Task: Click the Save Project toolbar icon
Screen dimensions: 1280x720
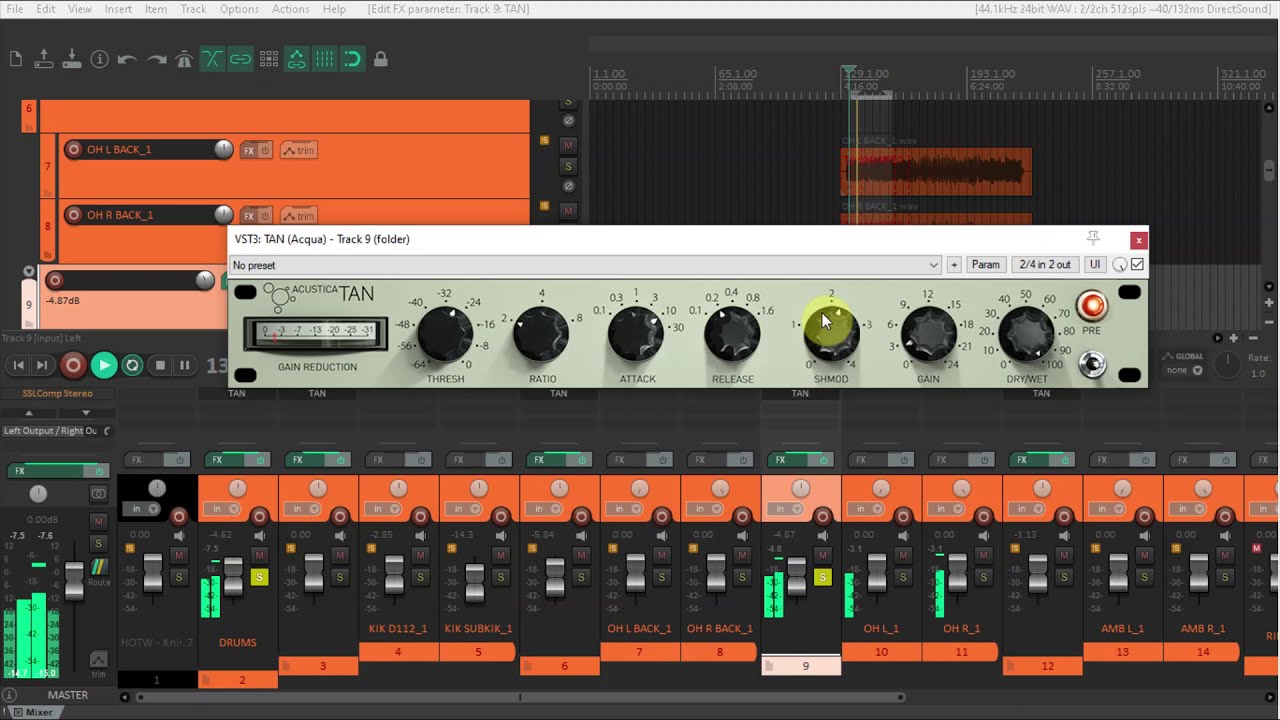Action: pos(72,60)
